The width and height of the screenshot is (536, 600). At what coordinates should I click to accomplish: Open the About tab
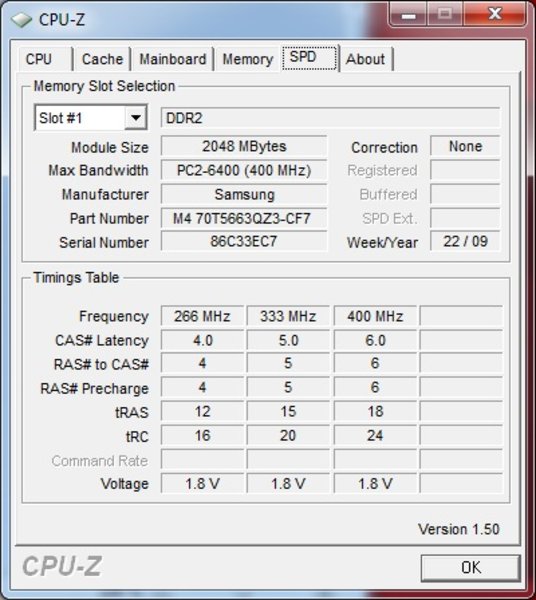(366, 59)
